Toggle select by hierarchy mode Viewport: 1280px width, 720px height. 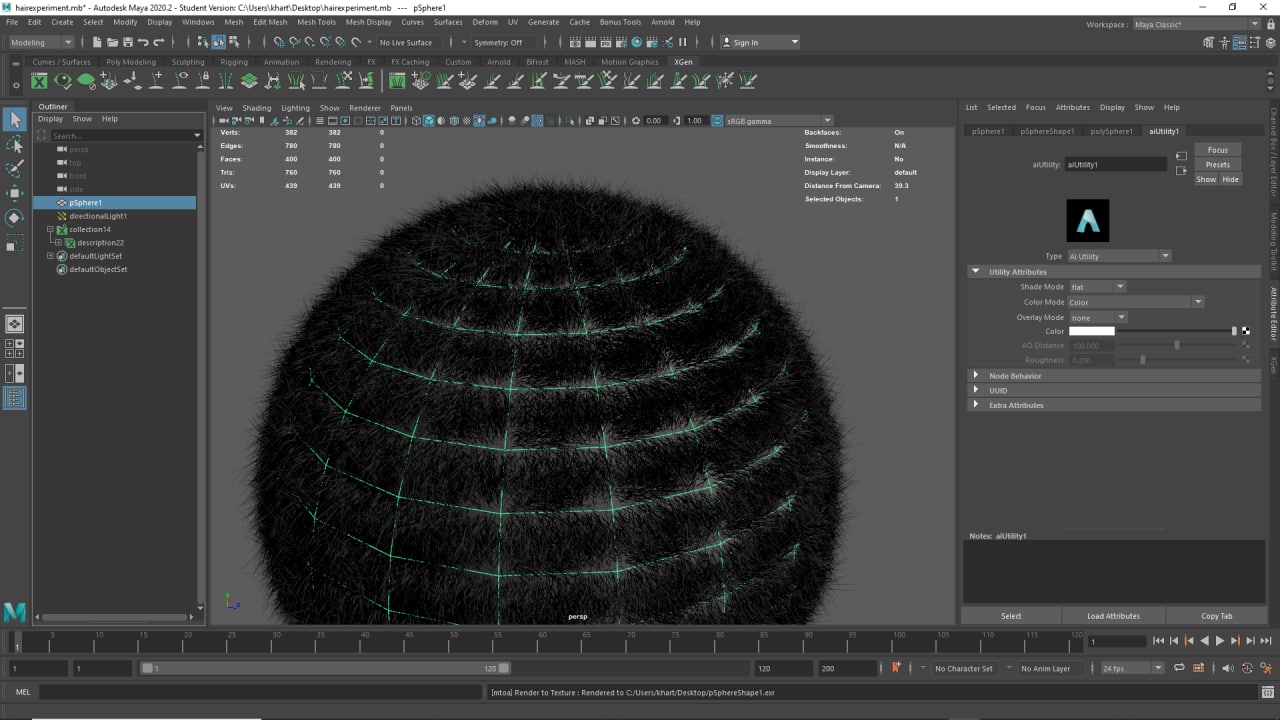[203, 42]
